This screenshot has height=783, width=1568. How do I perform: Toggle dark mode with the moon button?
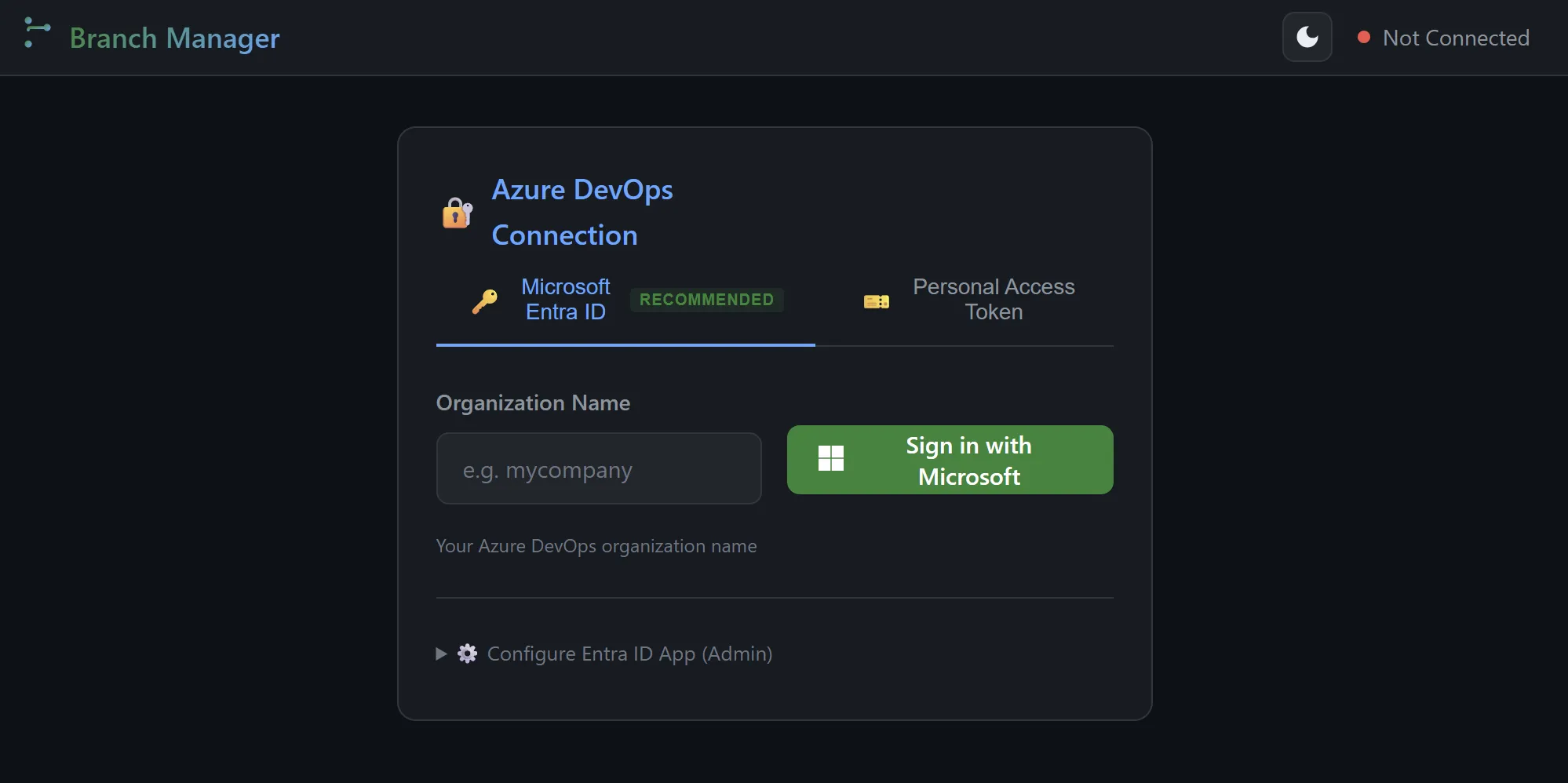(x=1307, y=37)
